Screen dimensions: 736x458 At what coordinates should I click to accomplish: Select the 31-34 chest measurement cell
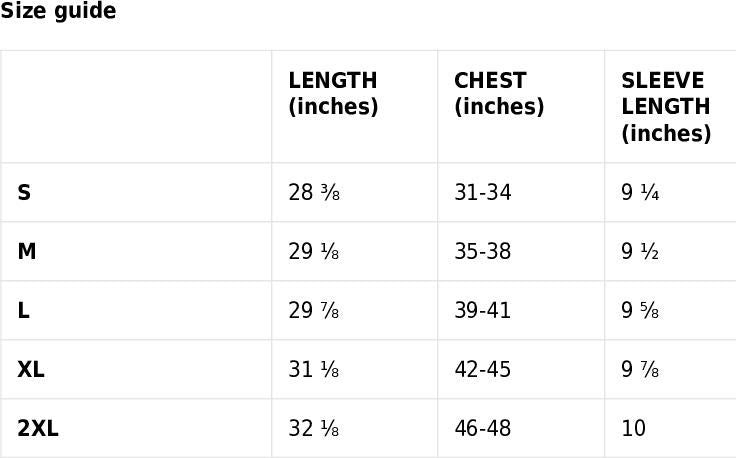click(x=483, y=192)
